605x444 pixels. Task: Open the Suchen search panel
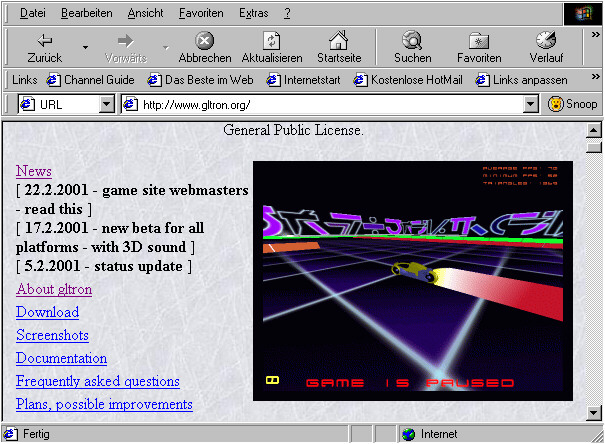[x=412, y=41]
